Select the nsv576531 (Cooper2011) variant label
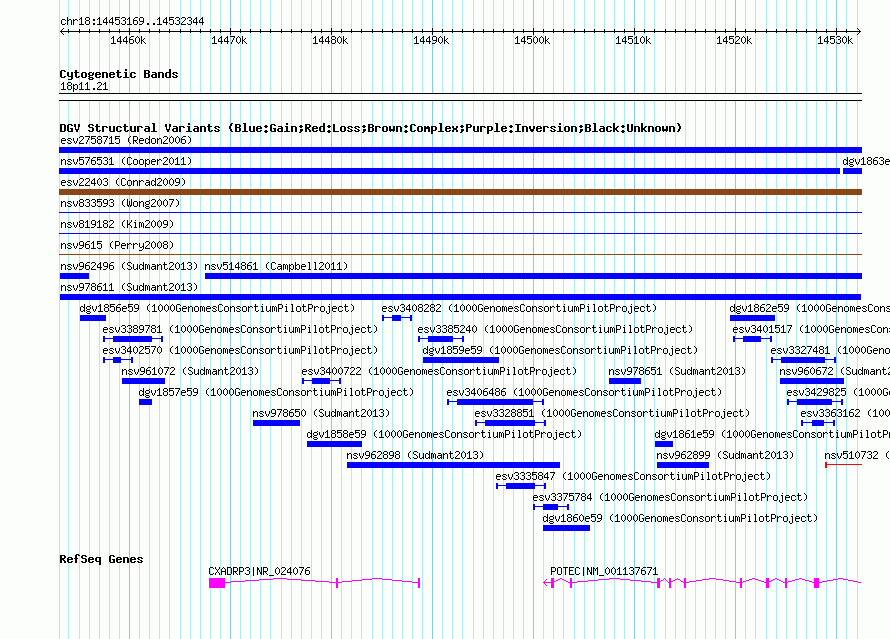 click(126, 161)
